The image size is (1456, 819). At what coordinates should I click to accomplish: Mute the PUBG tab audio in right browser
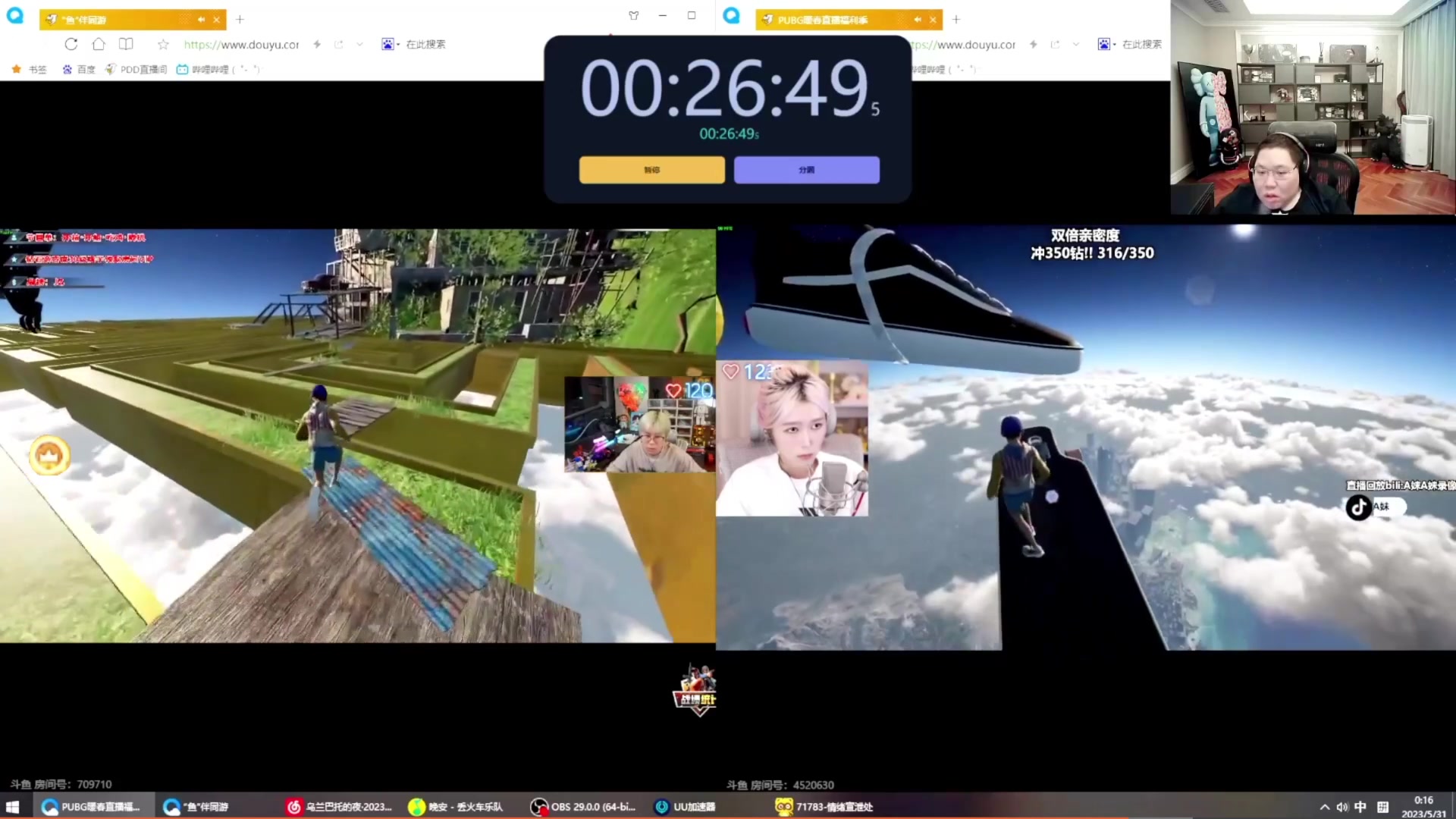tap(918, 20)
